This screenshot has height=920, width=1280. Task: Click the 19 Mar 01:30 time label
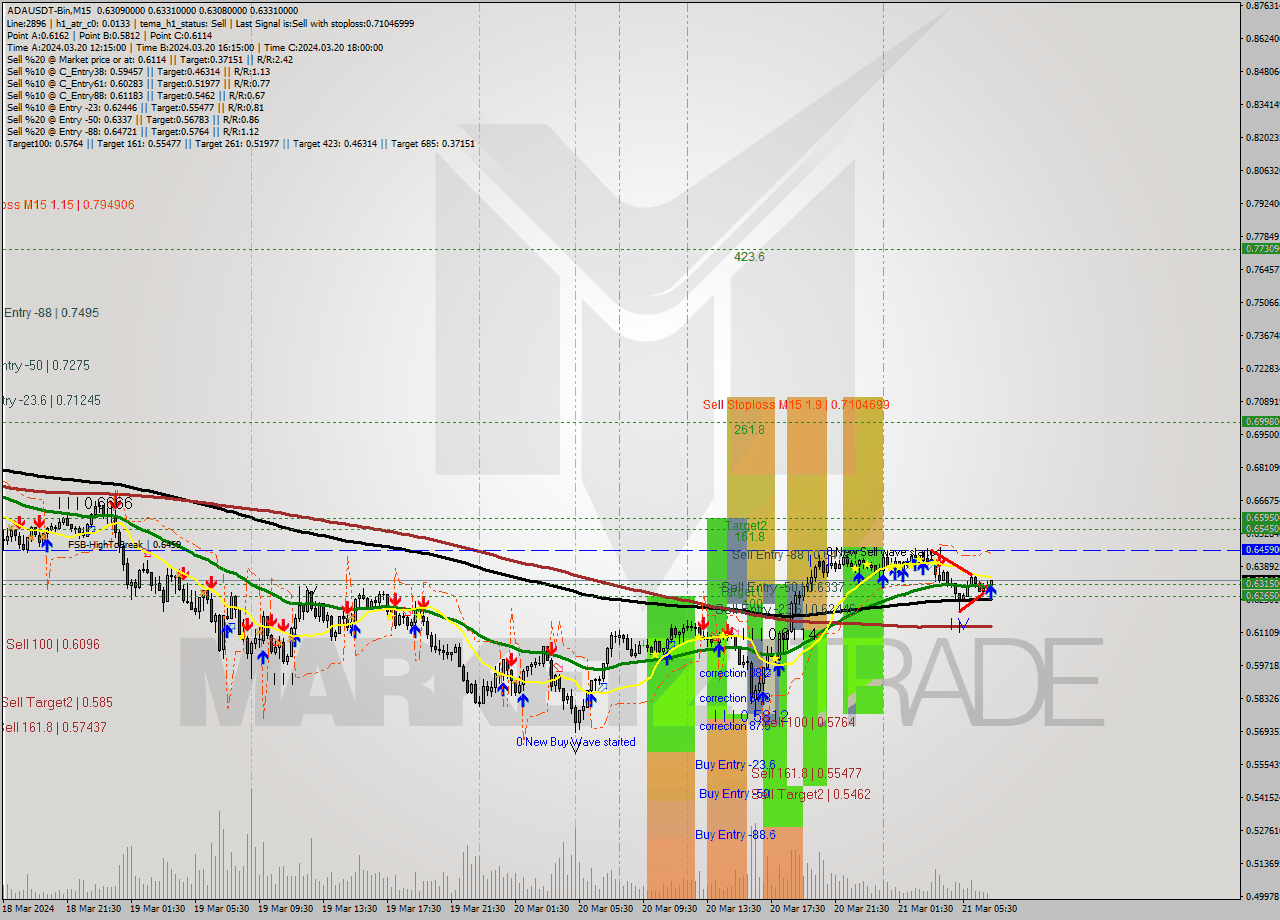[159, 909]
